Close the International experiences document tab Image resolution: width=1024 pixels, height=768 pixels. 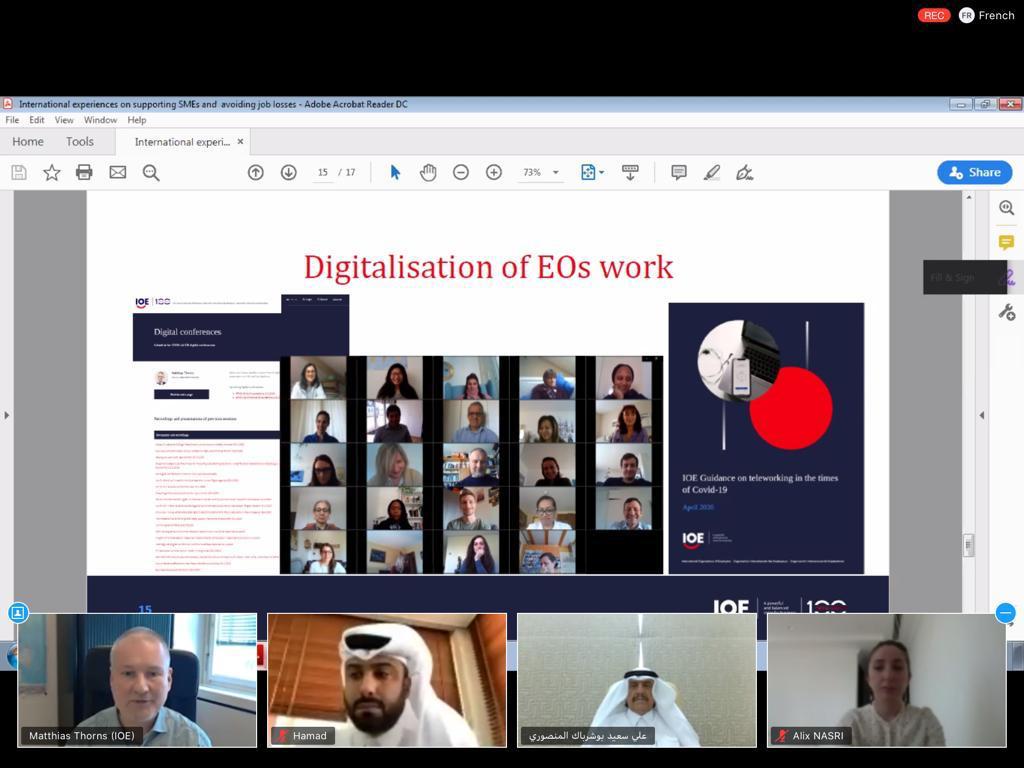pos(240,142)
